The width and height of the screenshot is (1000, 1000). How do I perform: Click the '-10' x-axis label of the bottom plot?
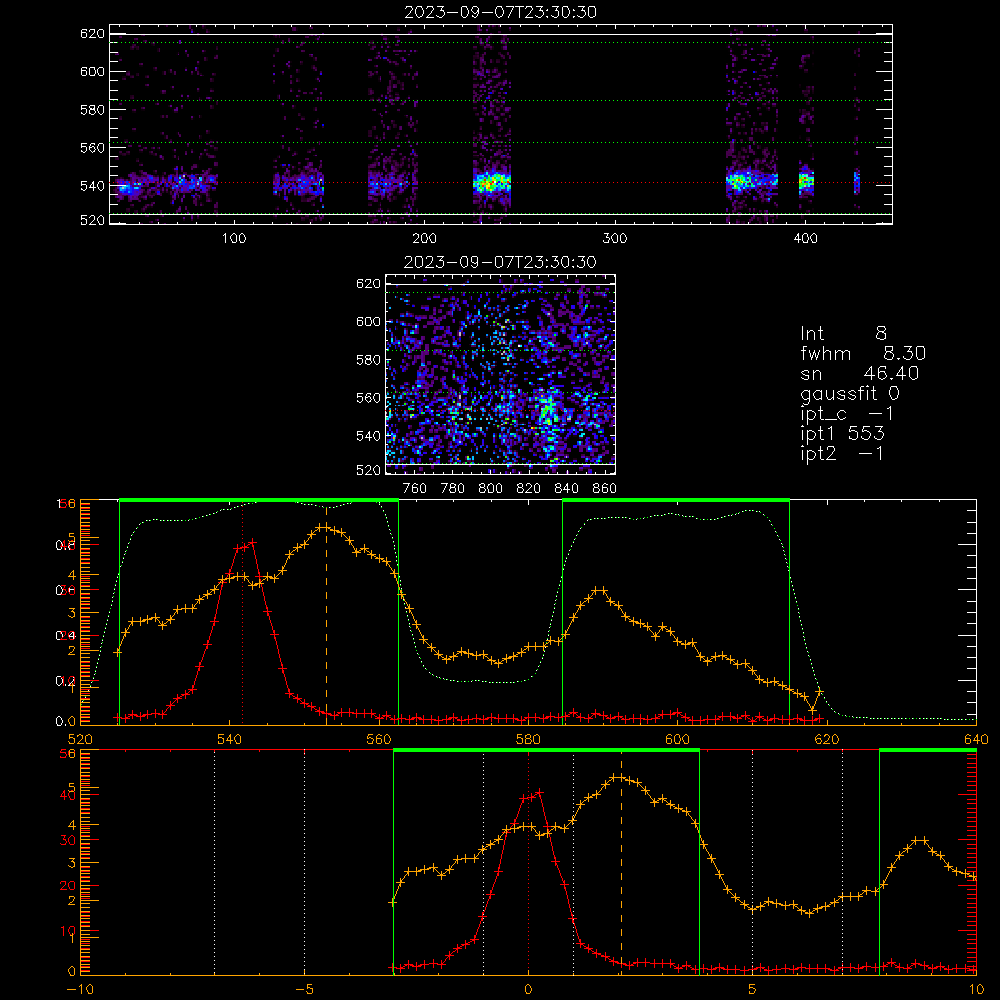point(80,990)
